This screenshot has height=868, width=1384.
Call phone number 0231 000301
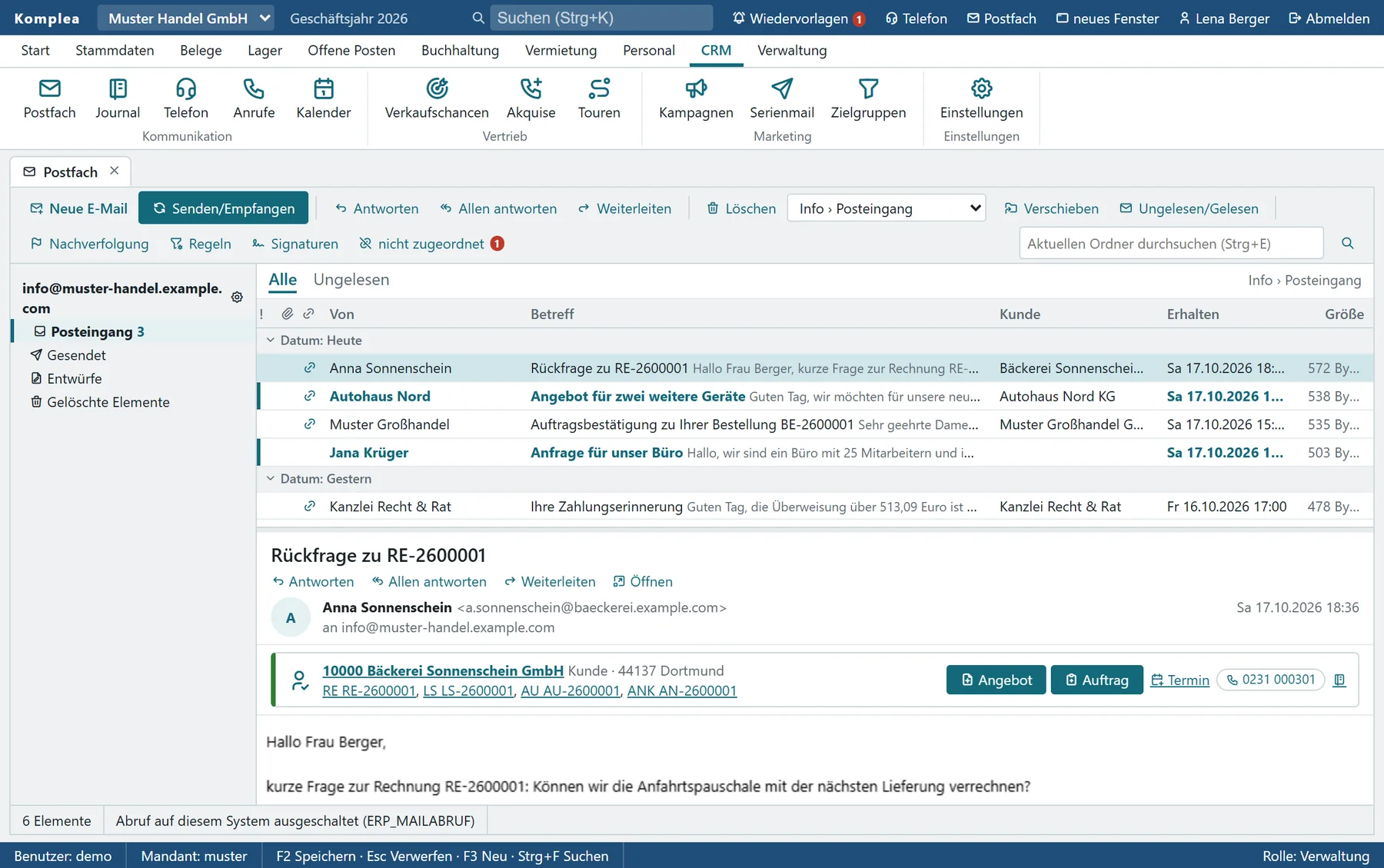click(1270, 680)
